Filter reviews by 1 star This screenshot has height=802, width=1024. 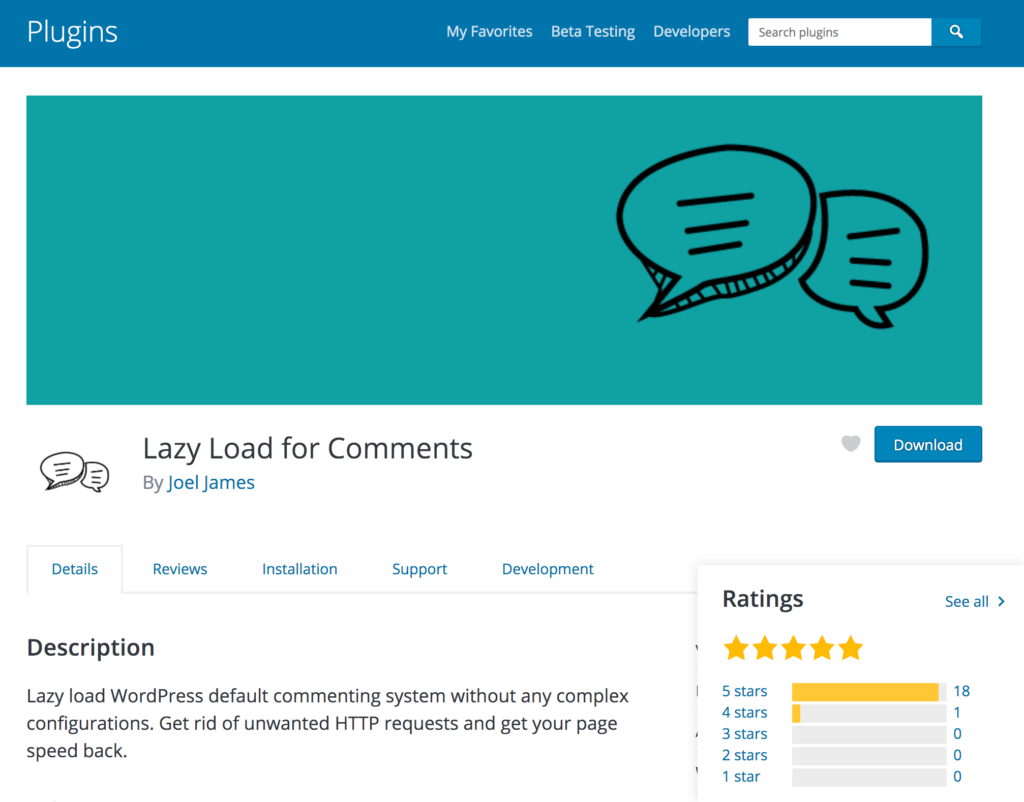741,777
